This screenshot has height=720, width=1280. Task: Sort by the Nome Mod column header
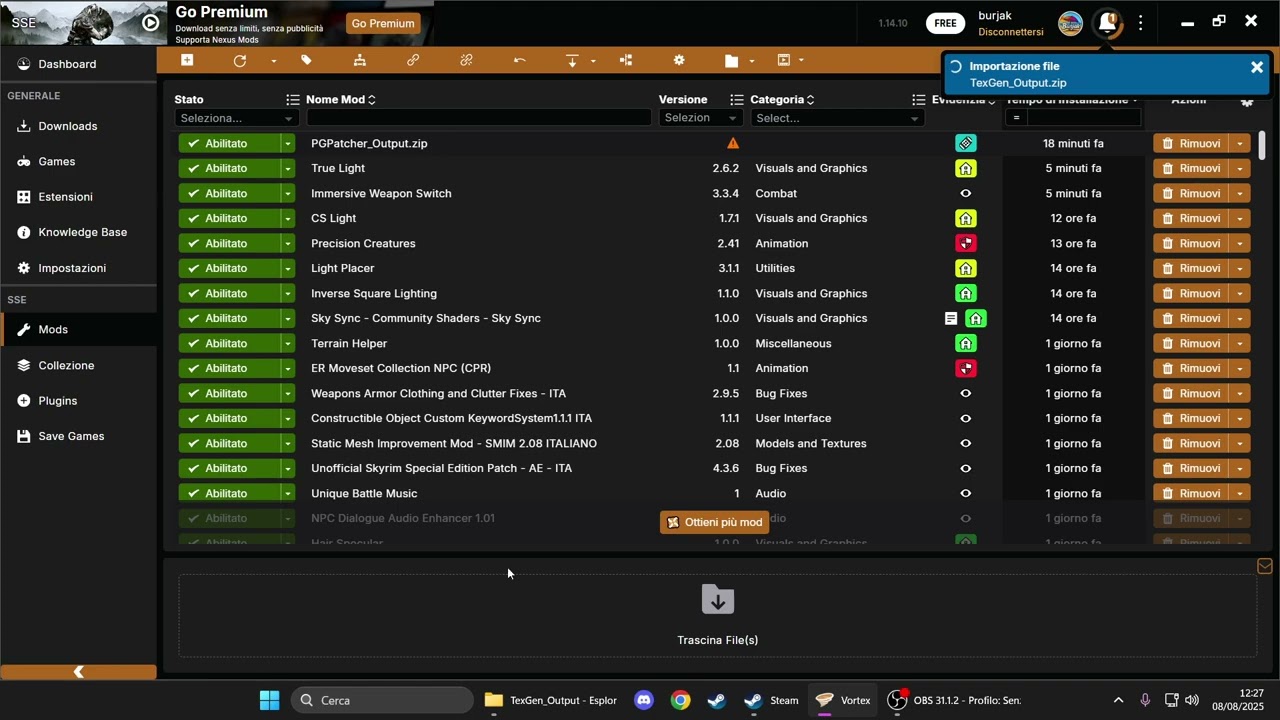click(341, 99)
